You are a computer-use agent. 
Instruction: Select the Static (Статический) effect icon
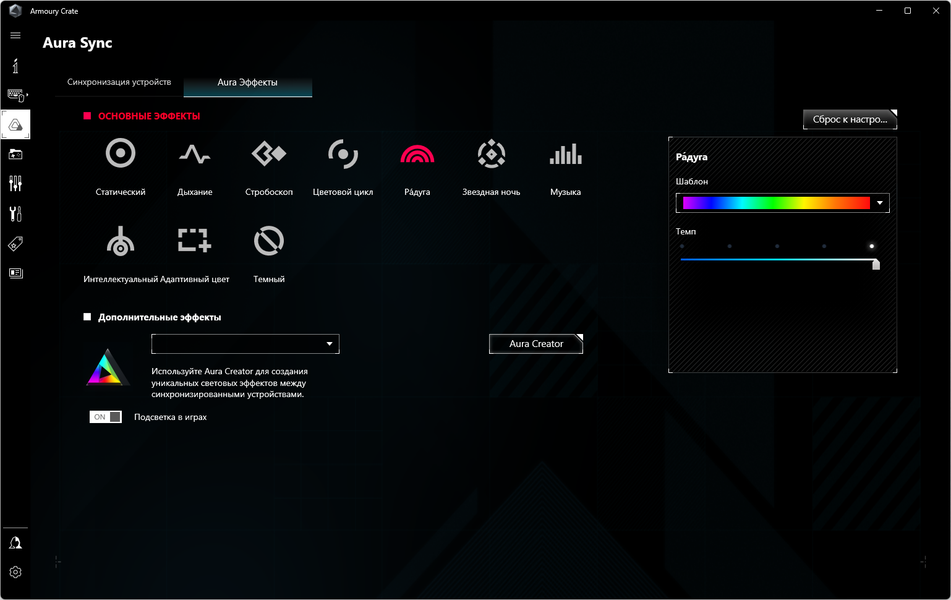[120, 153]
